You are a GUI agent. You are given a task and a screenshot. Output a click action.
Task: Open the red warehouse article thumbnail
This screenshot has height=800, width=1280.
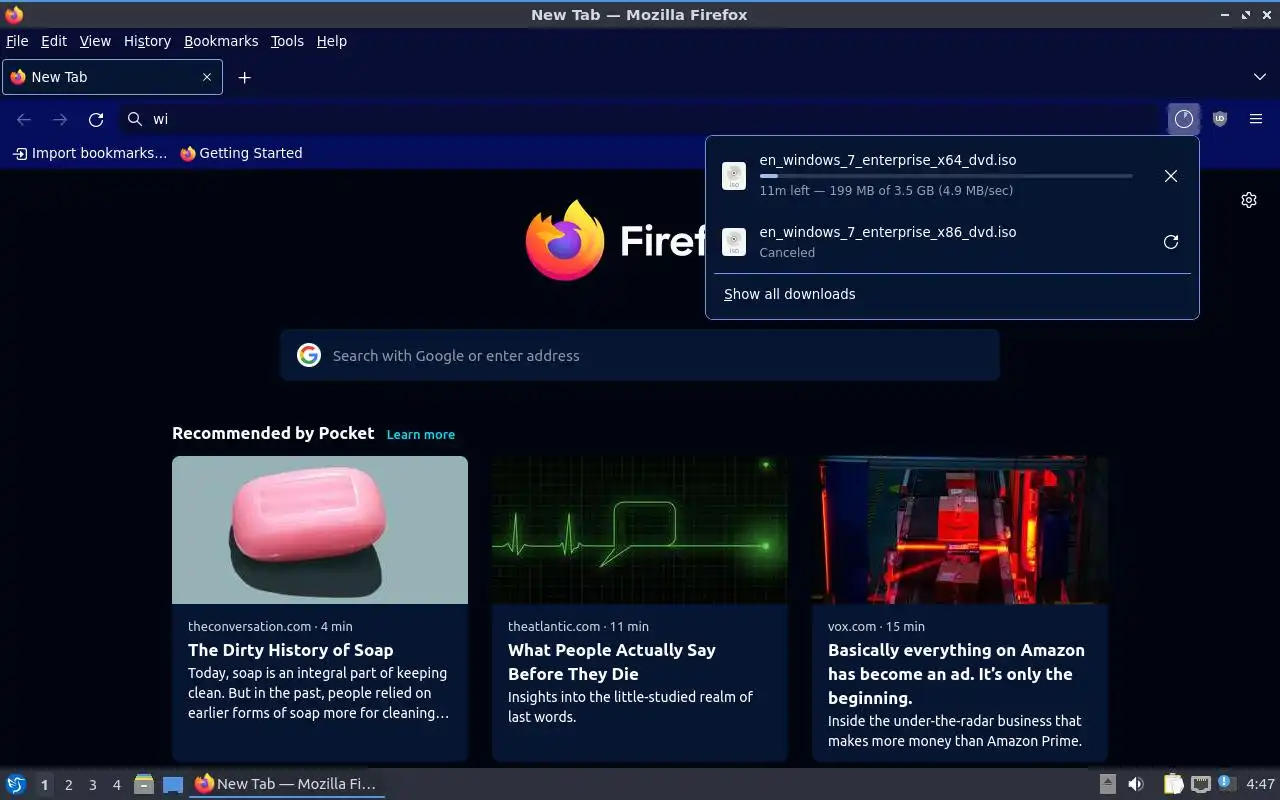click(x=960, y=530)
